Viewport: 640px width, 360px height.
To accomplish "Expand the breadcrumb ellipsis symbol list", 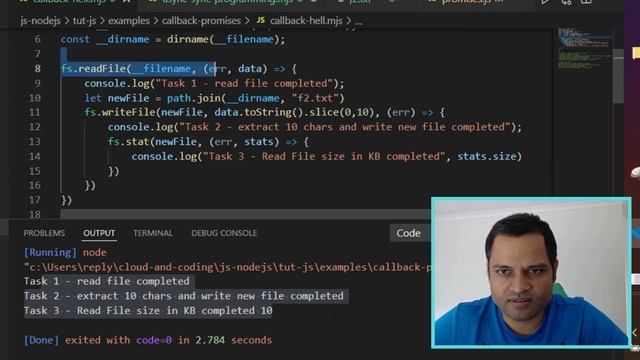I will (x=358, y=22).
